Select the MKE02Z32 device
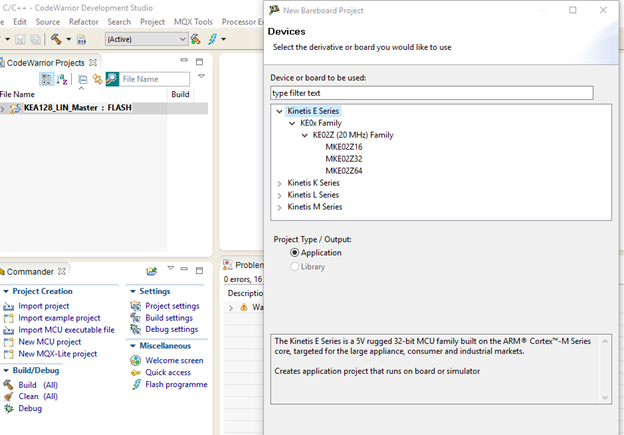The width and height of the screenshot is (624, 435). pyautogui.click(x=344, y=159)
